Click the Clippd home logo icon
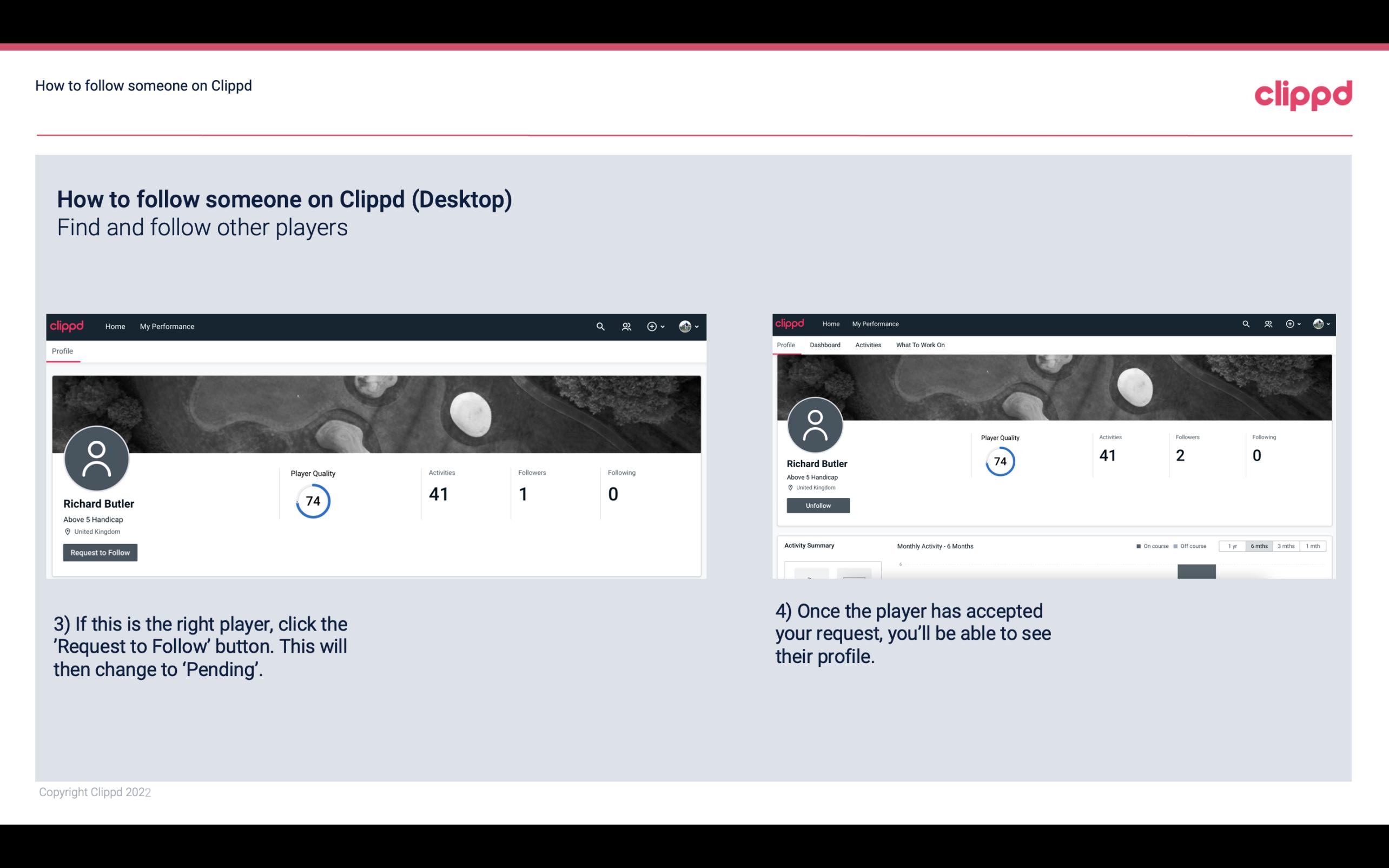The width and height of the screenshot is (1389, 868). (x=1303, y=94)
